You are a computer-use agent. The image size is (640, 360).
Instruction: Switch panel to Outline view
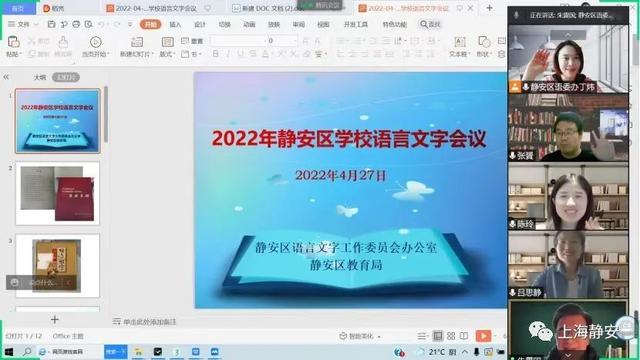tap(40, 77)
